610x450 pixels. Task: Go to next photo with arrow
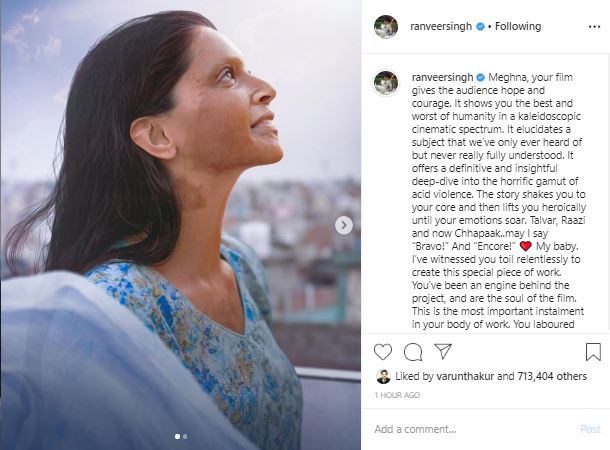(344, 225)
